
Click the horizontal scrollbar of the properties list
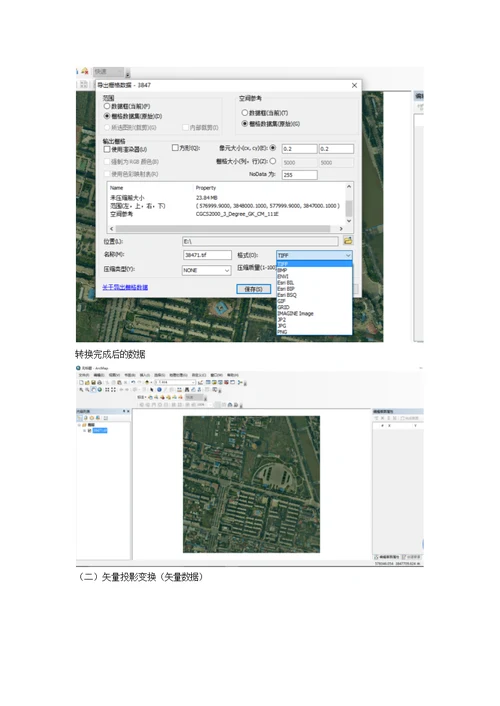click(225, 229)
